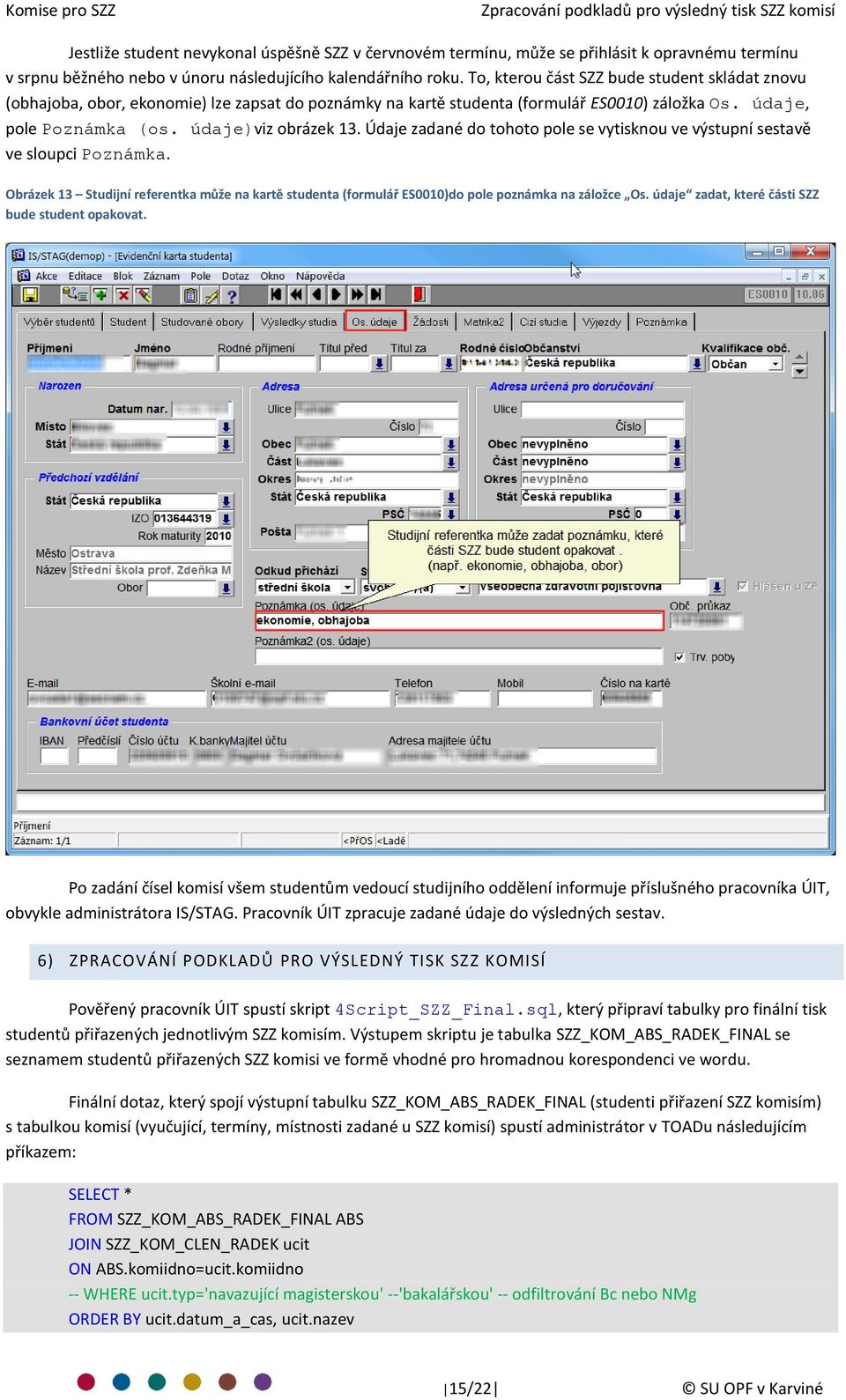
Task: Click Rok maturity field showing 2010
Action: 218,536
